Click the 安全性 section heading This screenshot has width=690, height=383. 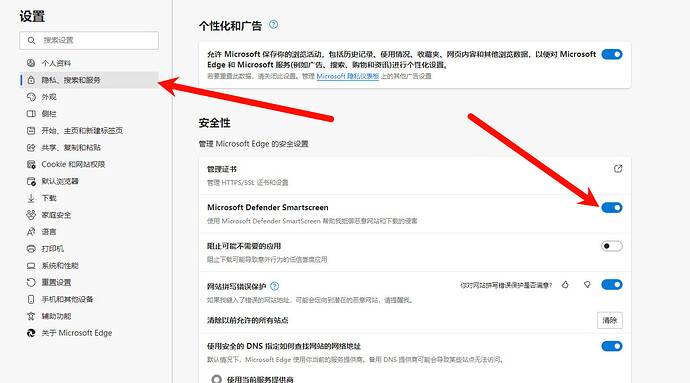pos(214,123)
